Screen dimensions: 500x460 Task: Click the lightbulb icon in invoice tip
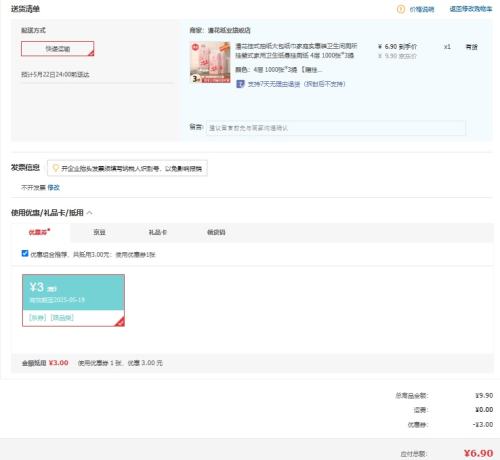[56, 168]
